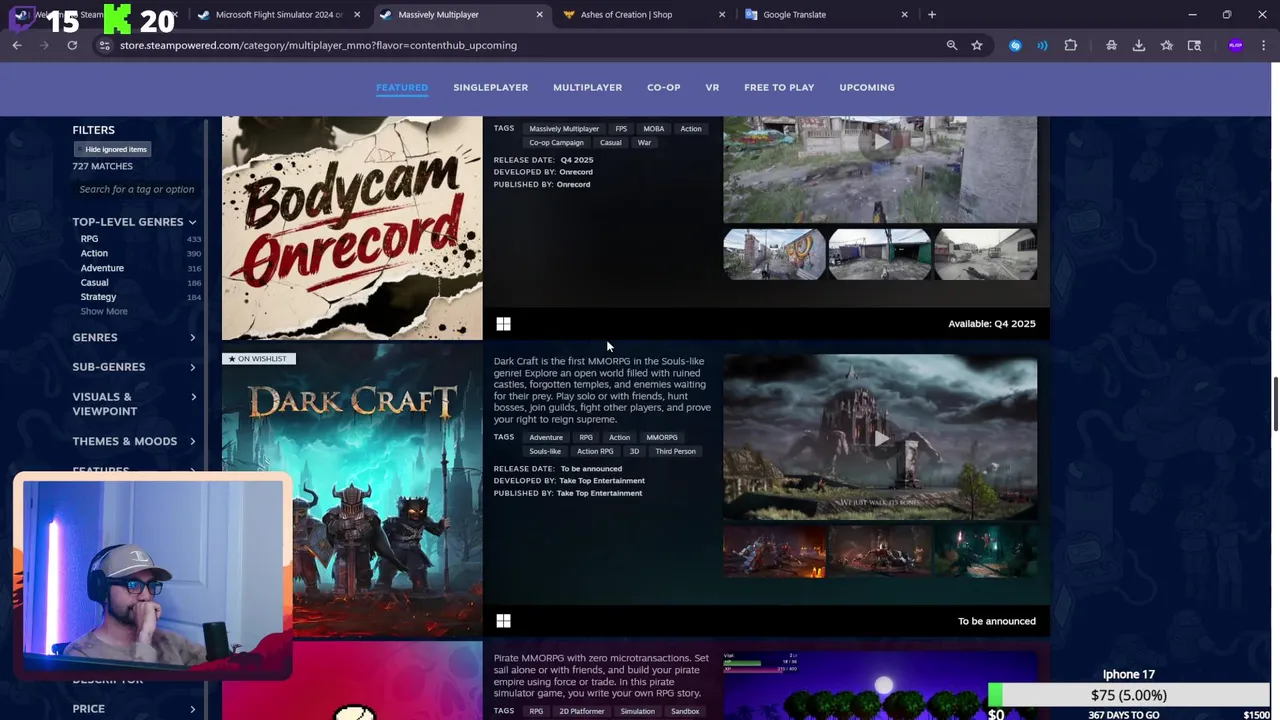The height and width of the screenshot is (720, 1280).
Task: Open Dark Craft game capsule image
Action: click(x=352, y=492)
